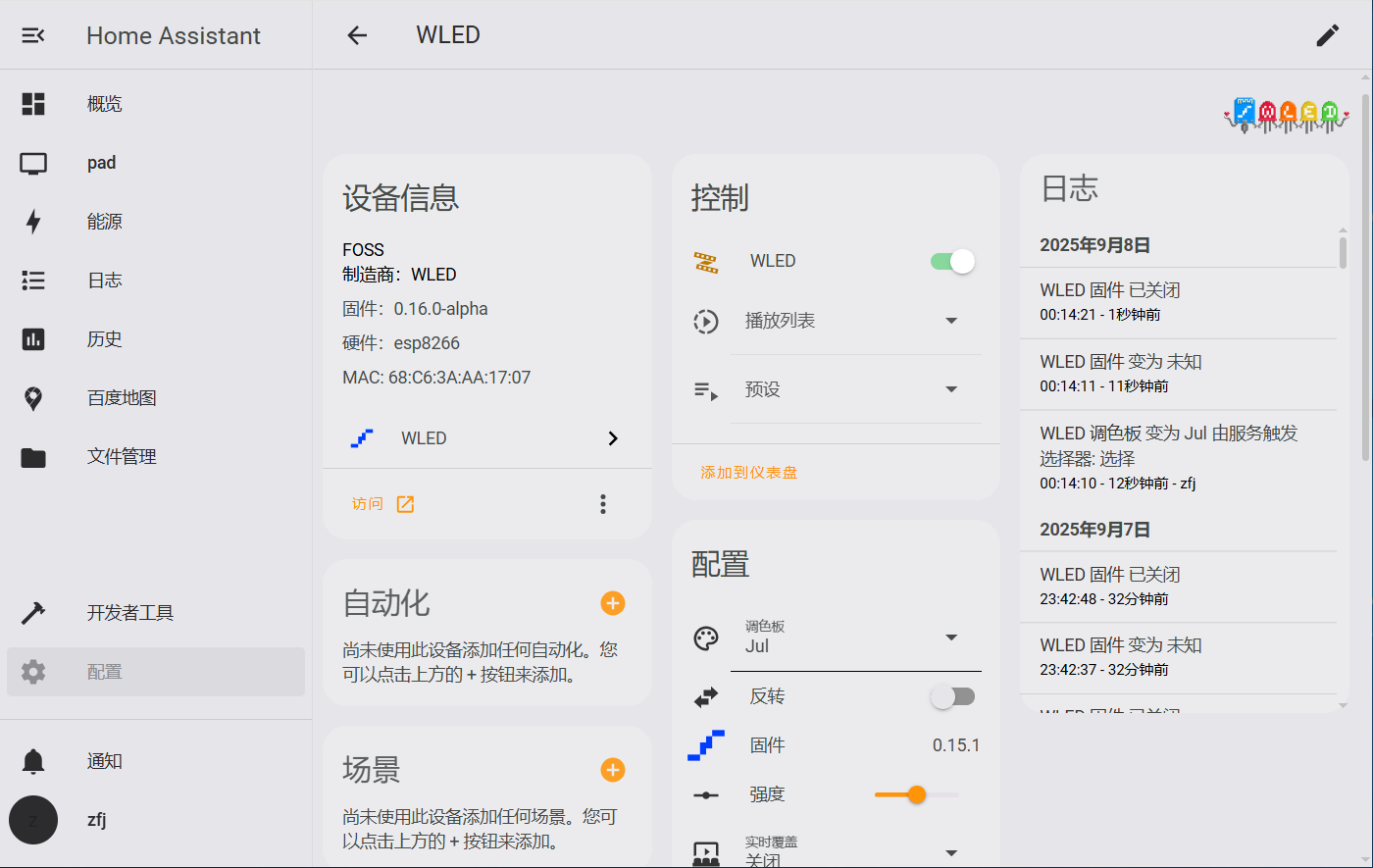Open 开发者工具 from the sidebar
The image size is (1373, 868).
coord(129,613)
